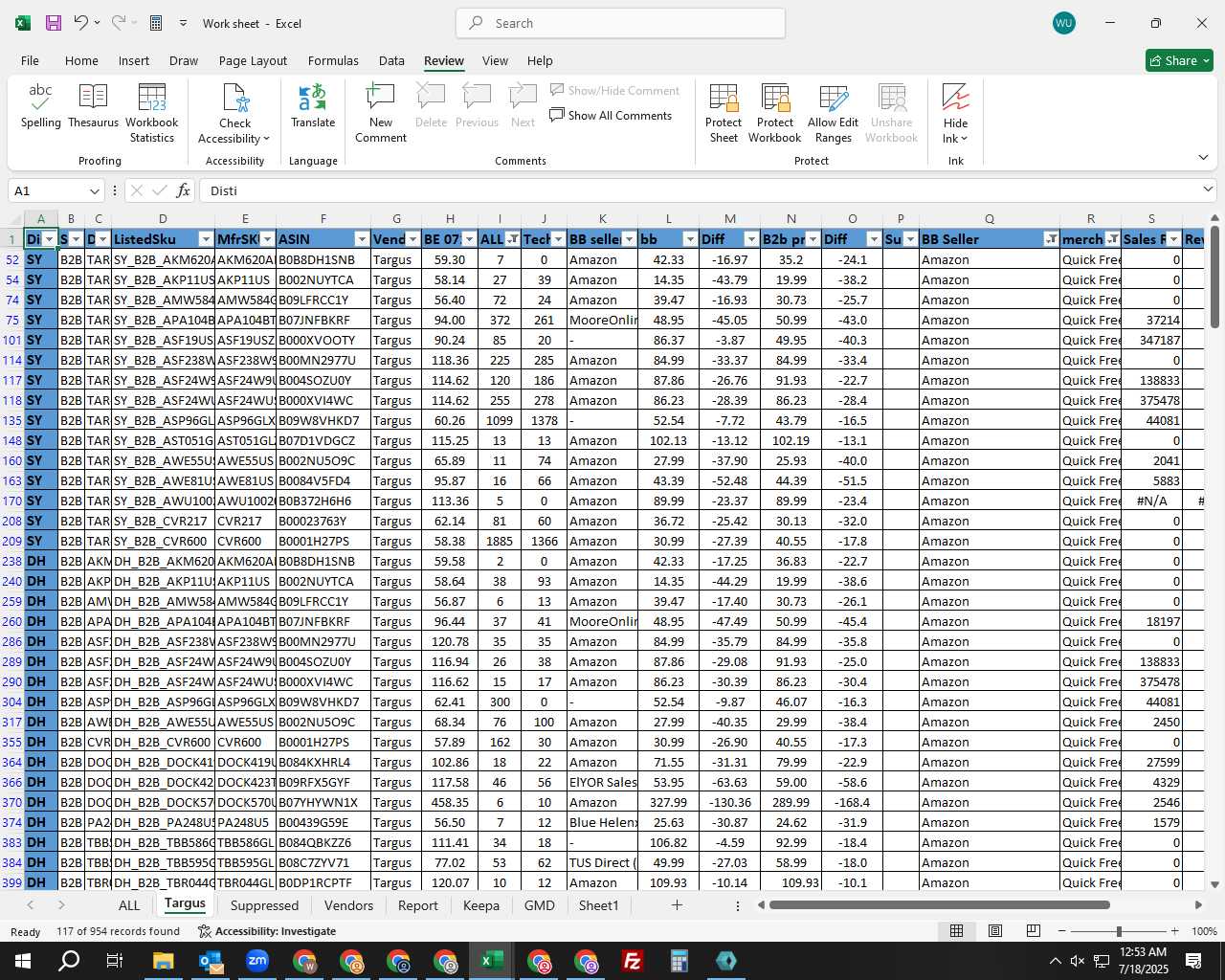The height and width of the screenshot is (980, 1225).
Task: Switch to Normal view
Action: point(956,931)
